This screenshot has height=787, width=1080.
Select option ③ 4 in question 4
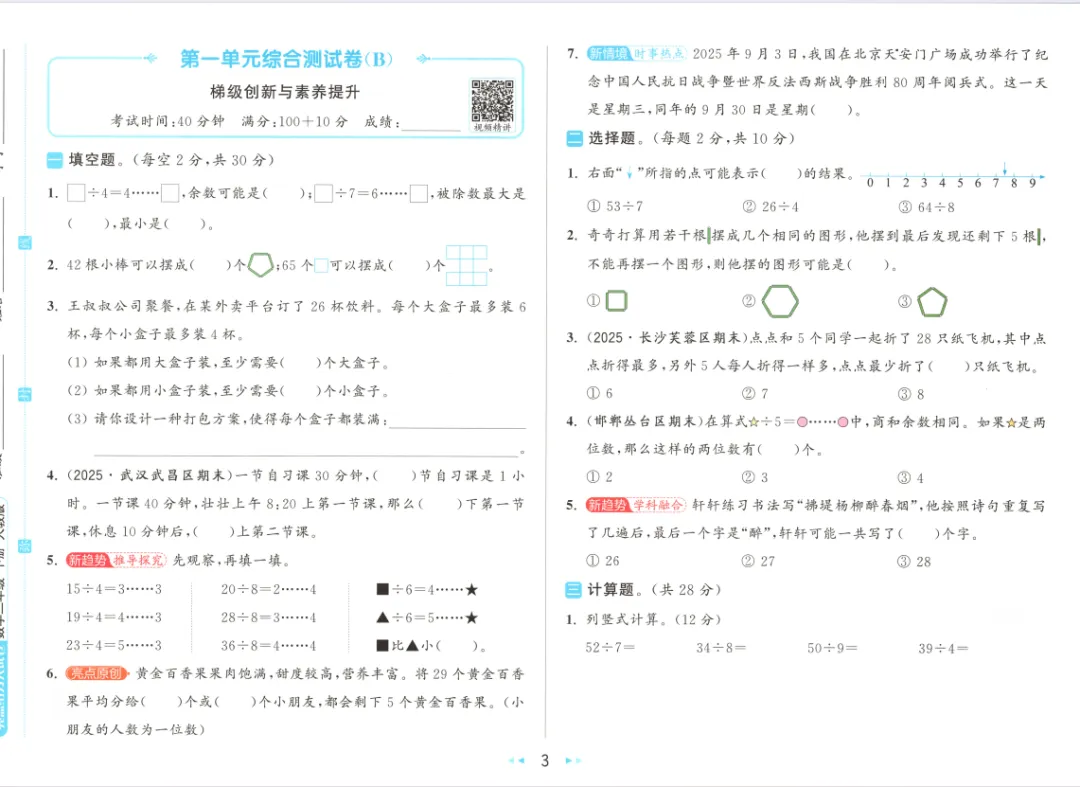point(911,478)
